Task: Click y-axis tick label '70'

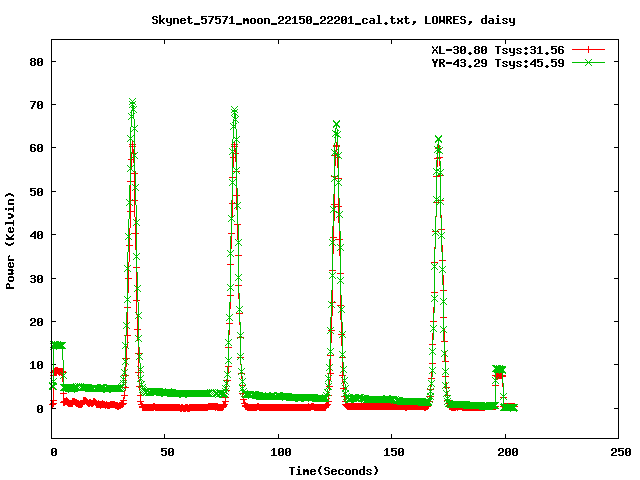Action: (37, 105)
